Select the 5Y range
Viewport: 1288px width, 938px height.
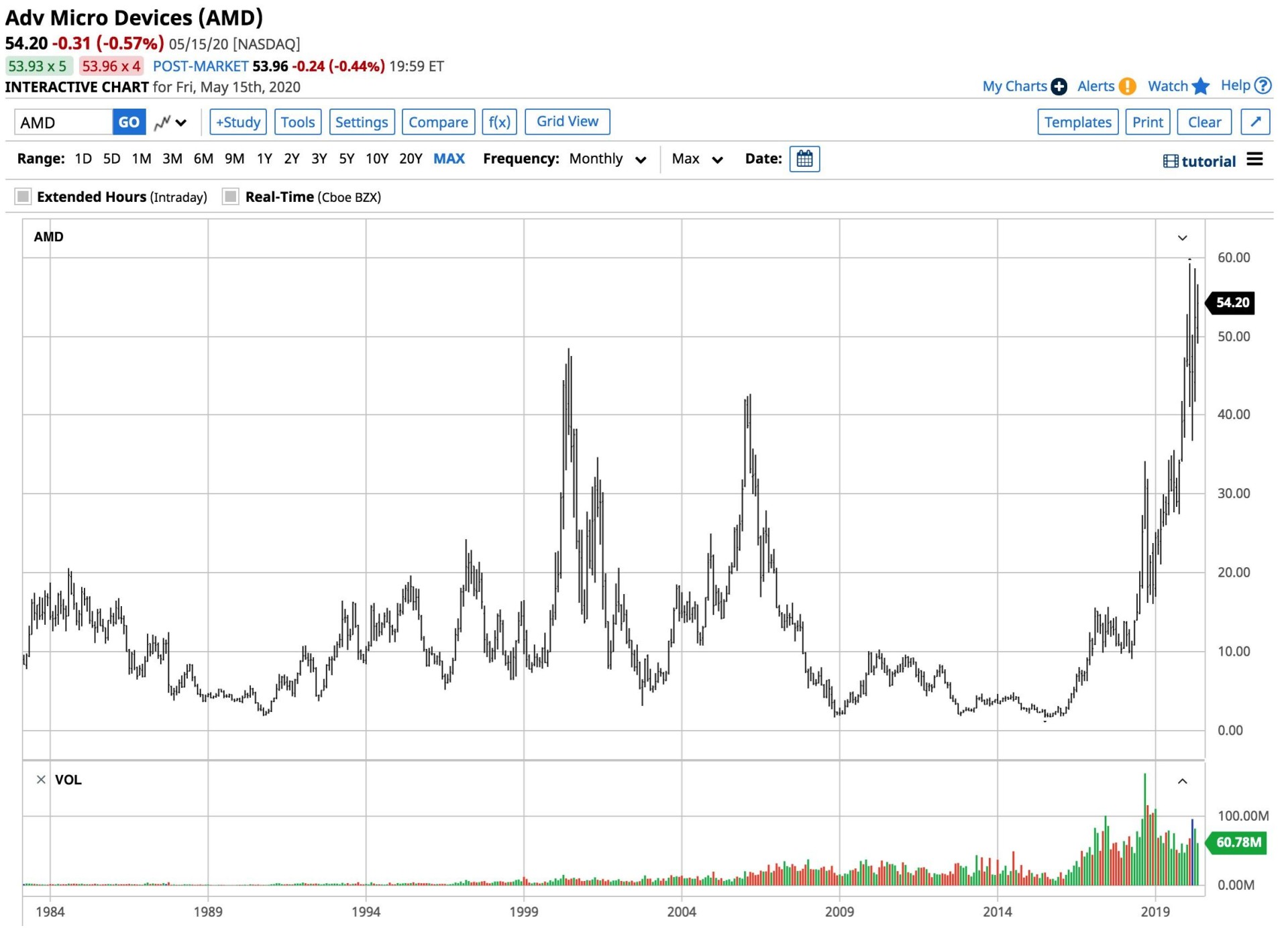point(346,159)
